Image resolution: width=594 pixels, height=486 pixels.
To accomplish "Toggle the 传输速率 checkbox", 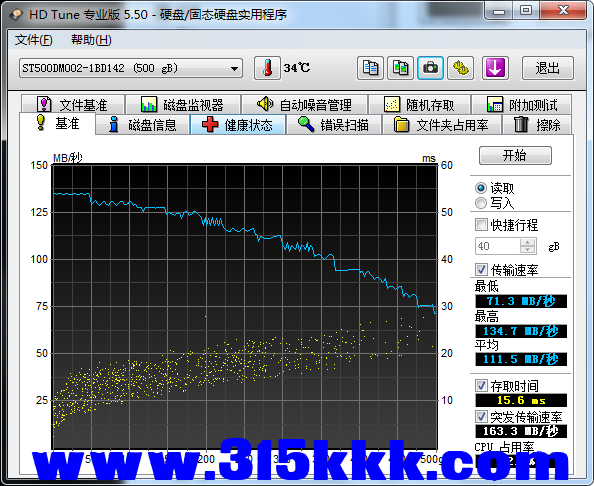I will [481, 270].
